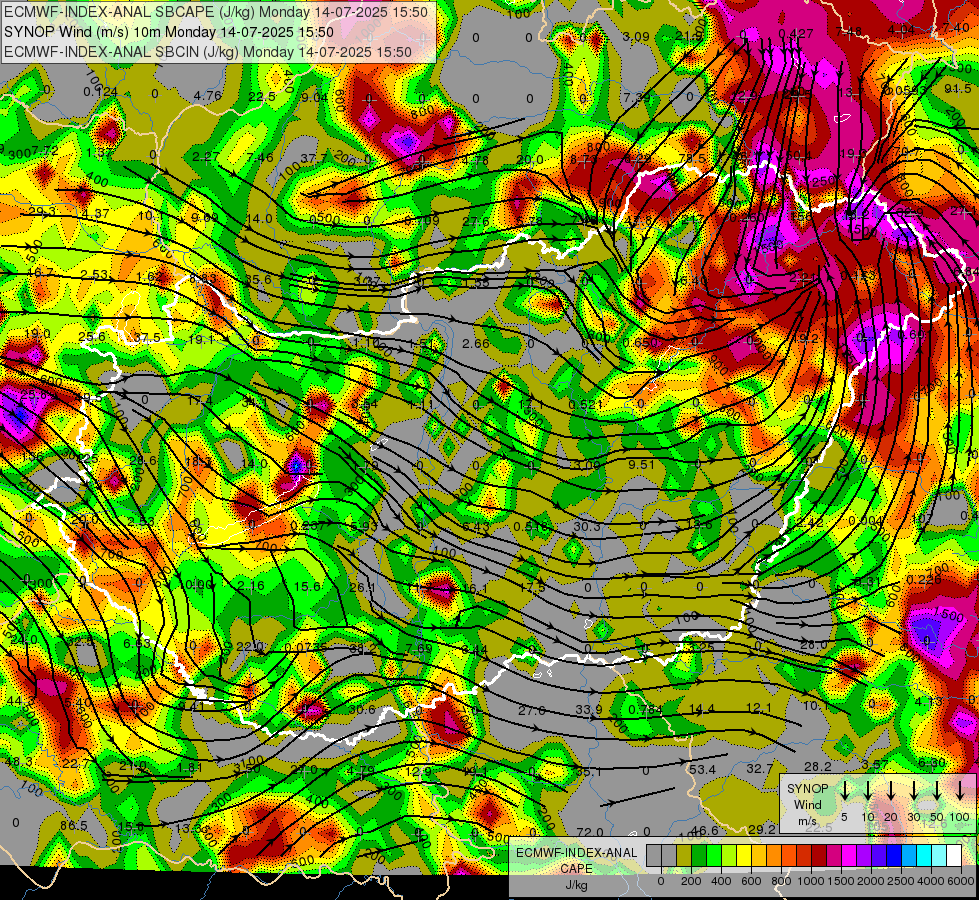Pick the bright magenta swatch in CAPE legend
The width and height of the screenshot is (979, 900).
[849, 856]
